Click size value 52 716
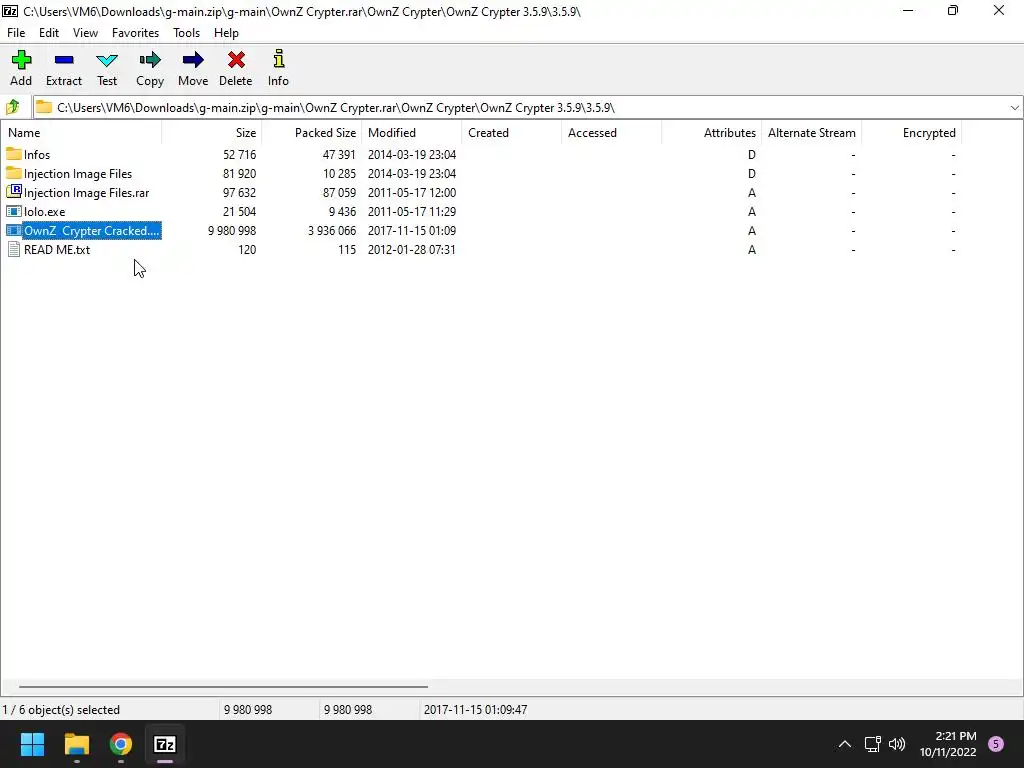Viewport: 1024px width, 768px height. pyautogui.click(x=239, y=155)
